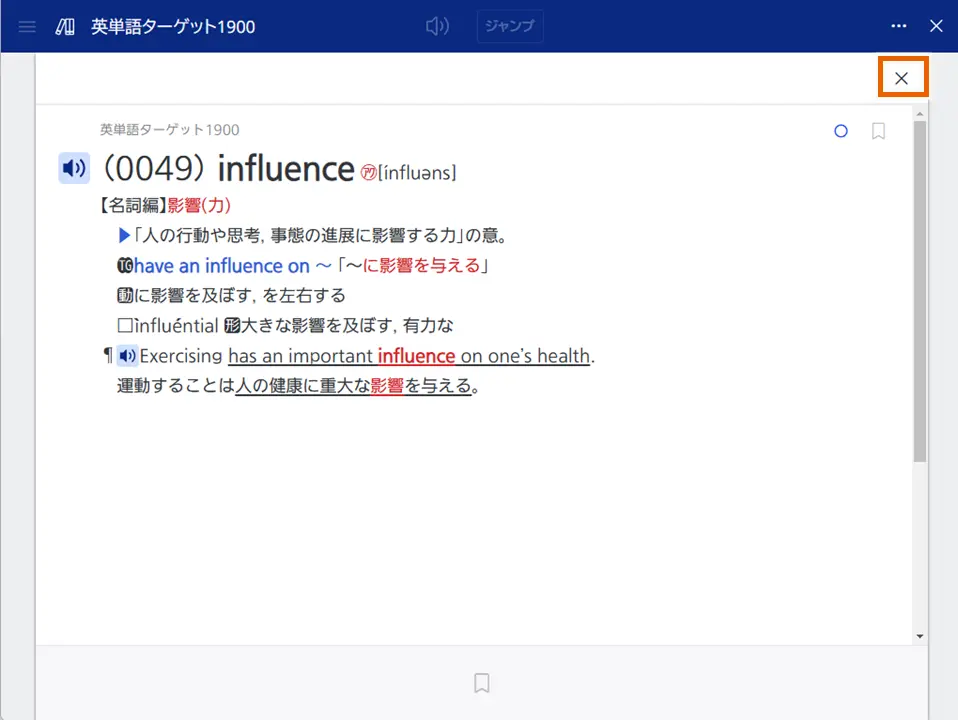
Task: Open the ・・・ options menu
Action: point(898,26)
